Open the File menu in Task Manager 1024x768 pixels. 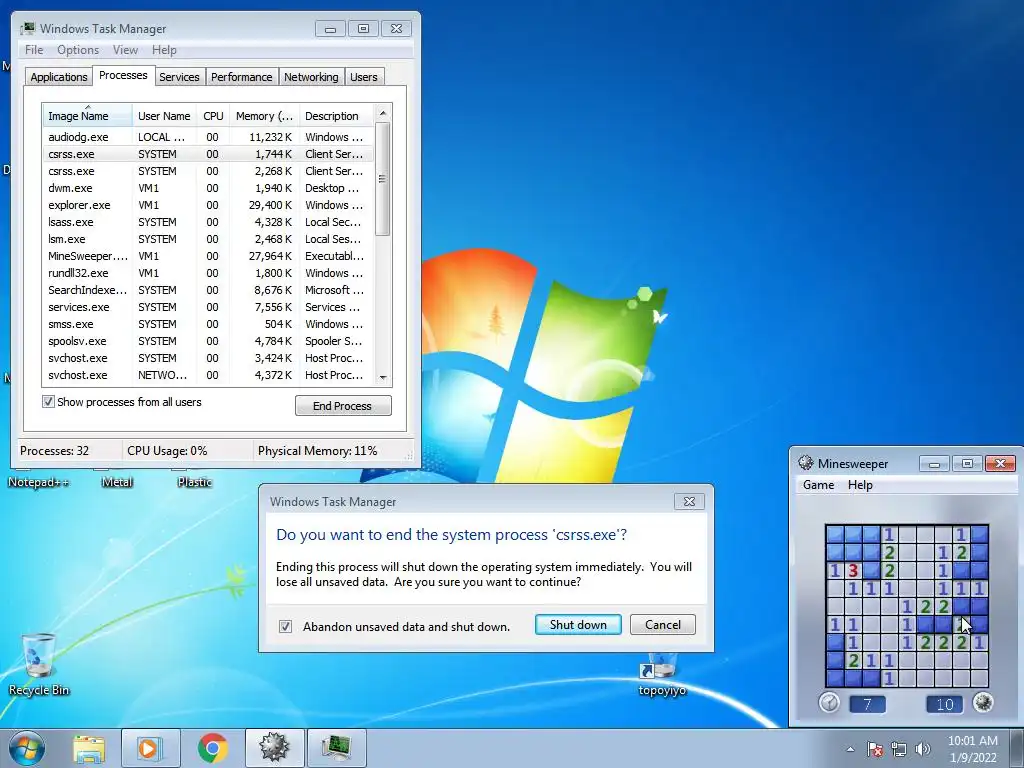pyautogui.click(x=34, y=50)
